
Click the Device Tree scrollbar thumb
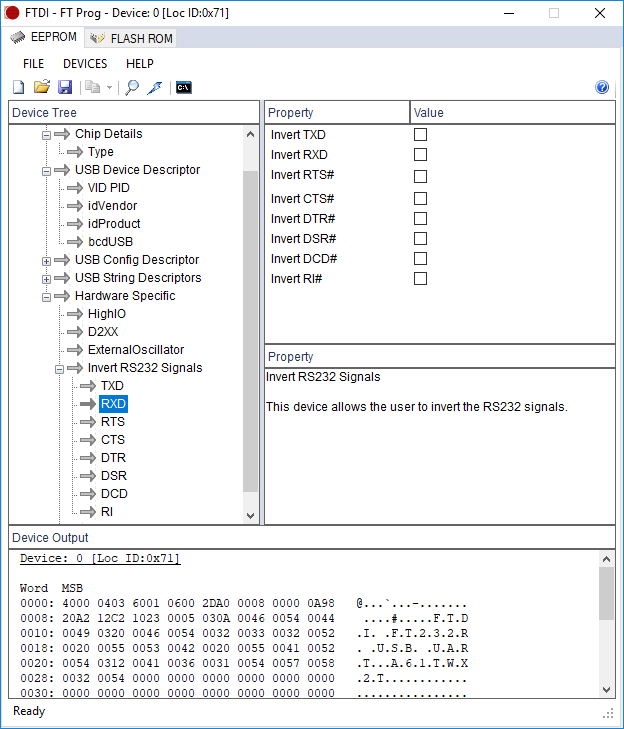click(250, 331)
